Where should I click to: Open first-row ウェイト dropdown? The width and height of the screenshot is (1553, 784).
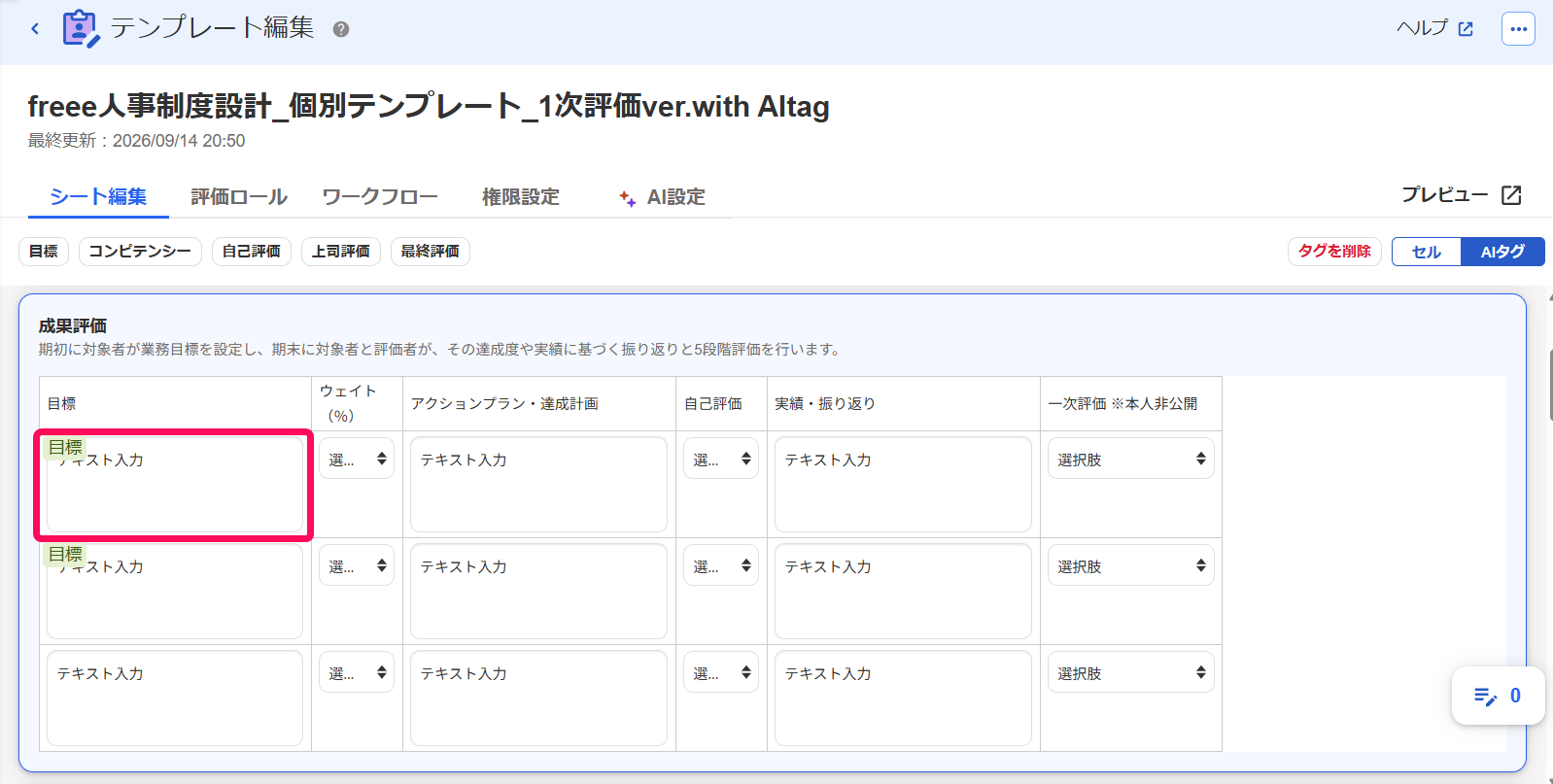pyautogui.click(x=357, y=459)
